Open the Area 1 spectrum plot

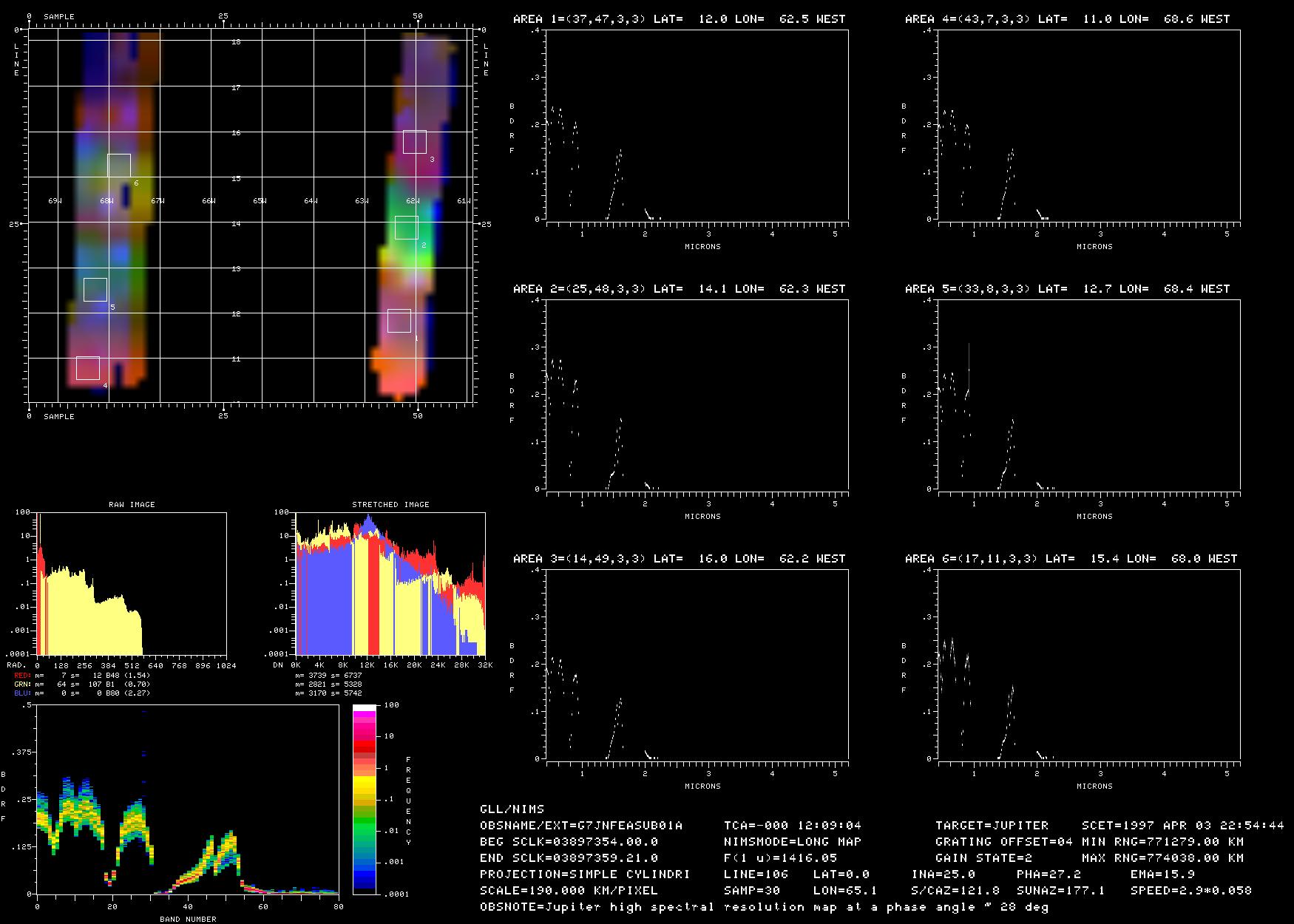pos(697,125)
